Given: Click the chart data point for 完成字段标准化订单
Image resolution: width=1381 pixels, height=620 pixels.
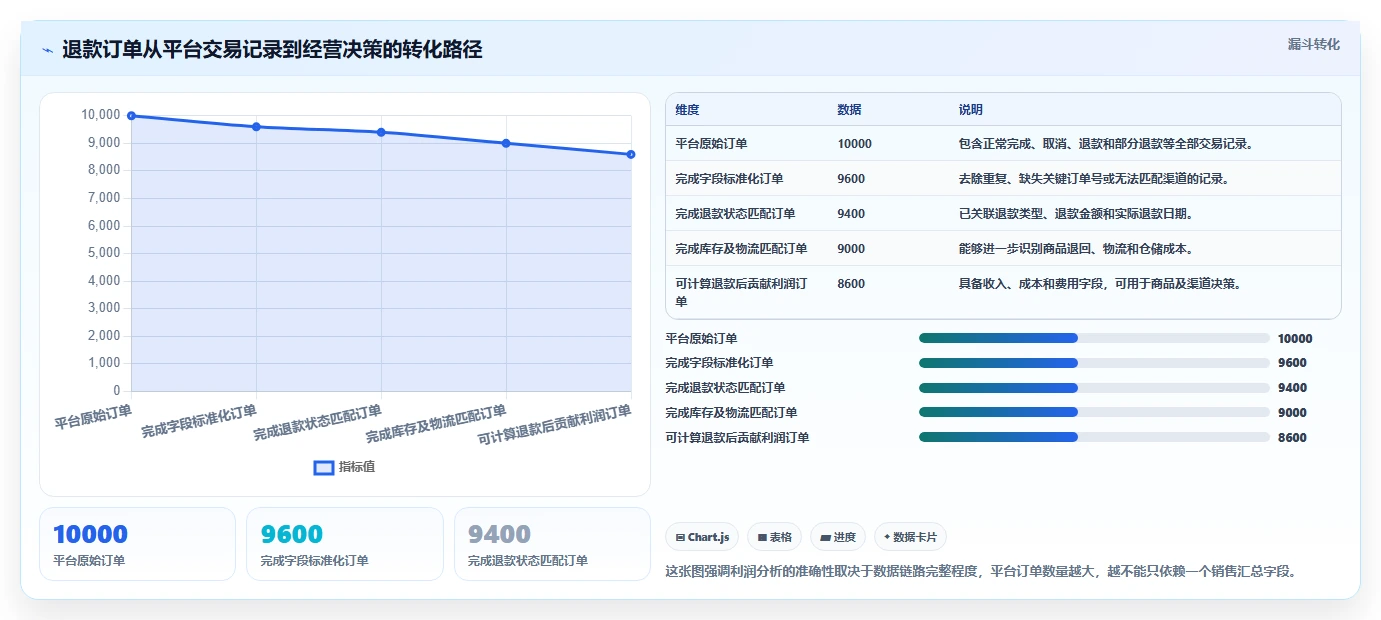Looking at the screenshot, I should 256,127.
